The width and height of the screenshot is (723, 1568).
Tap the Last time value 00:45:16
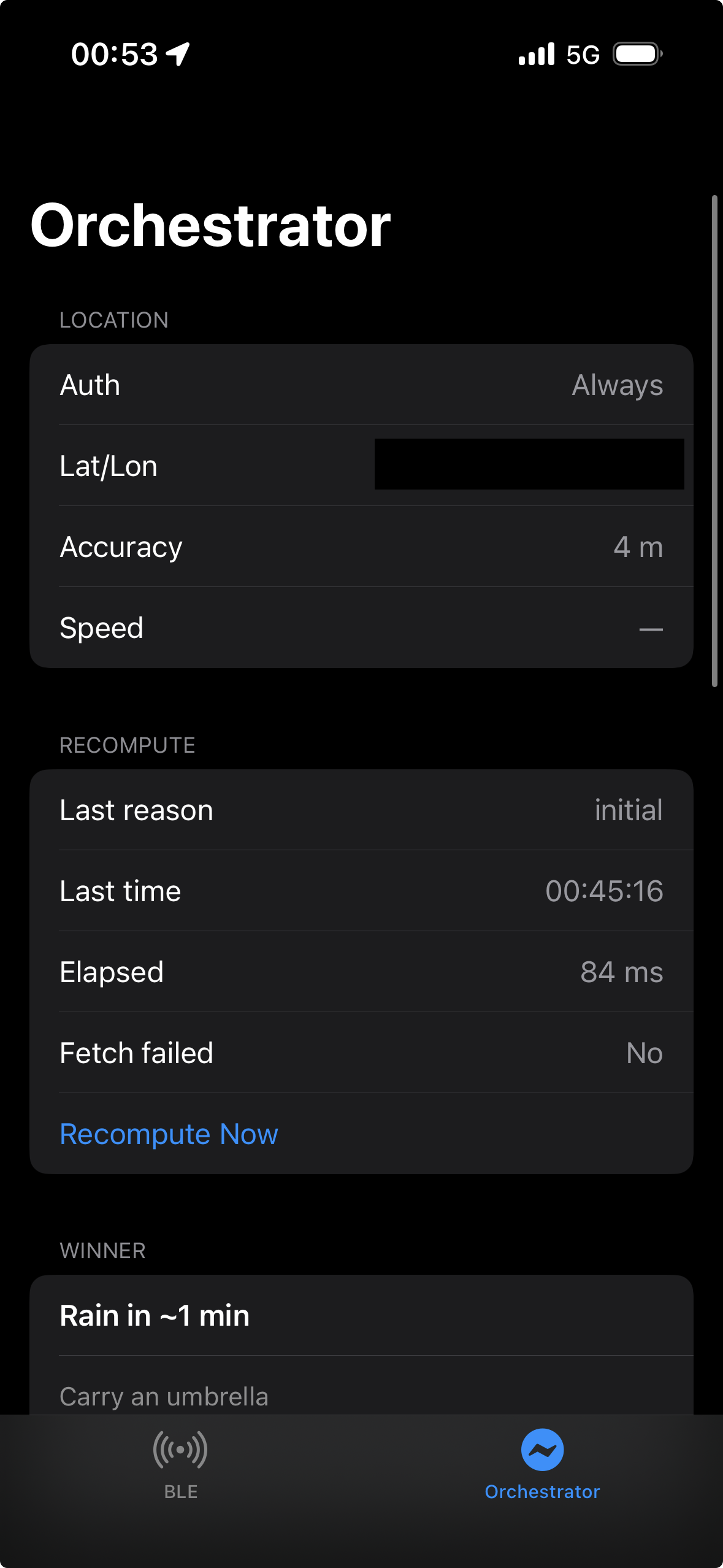604,891
